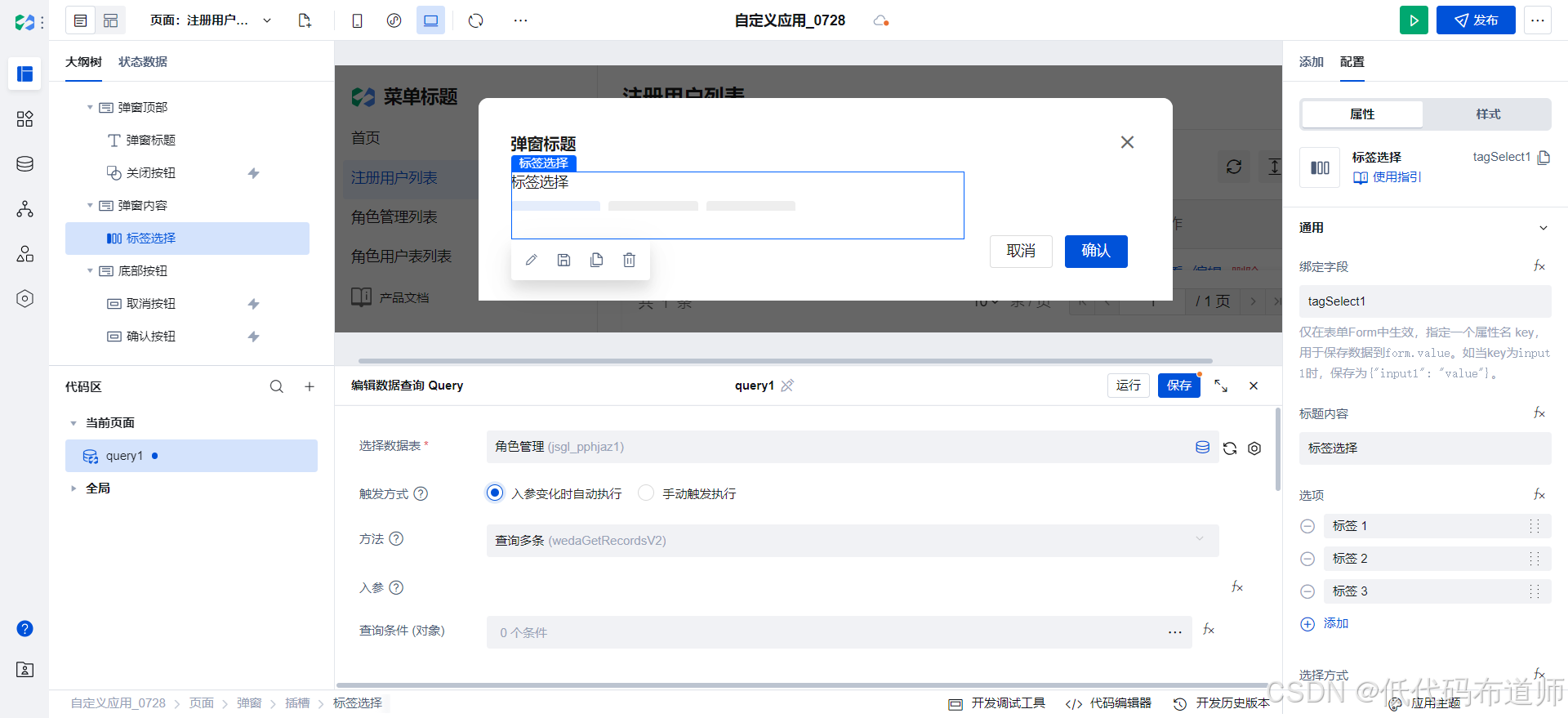1568x718 pixels.
Task: Remove option 标签 1
Action: [x=1307, y=526]
